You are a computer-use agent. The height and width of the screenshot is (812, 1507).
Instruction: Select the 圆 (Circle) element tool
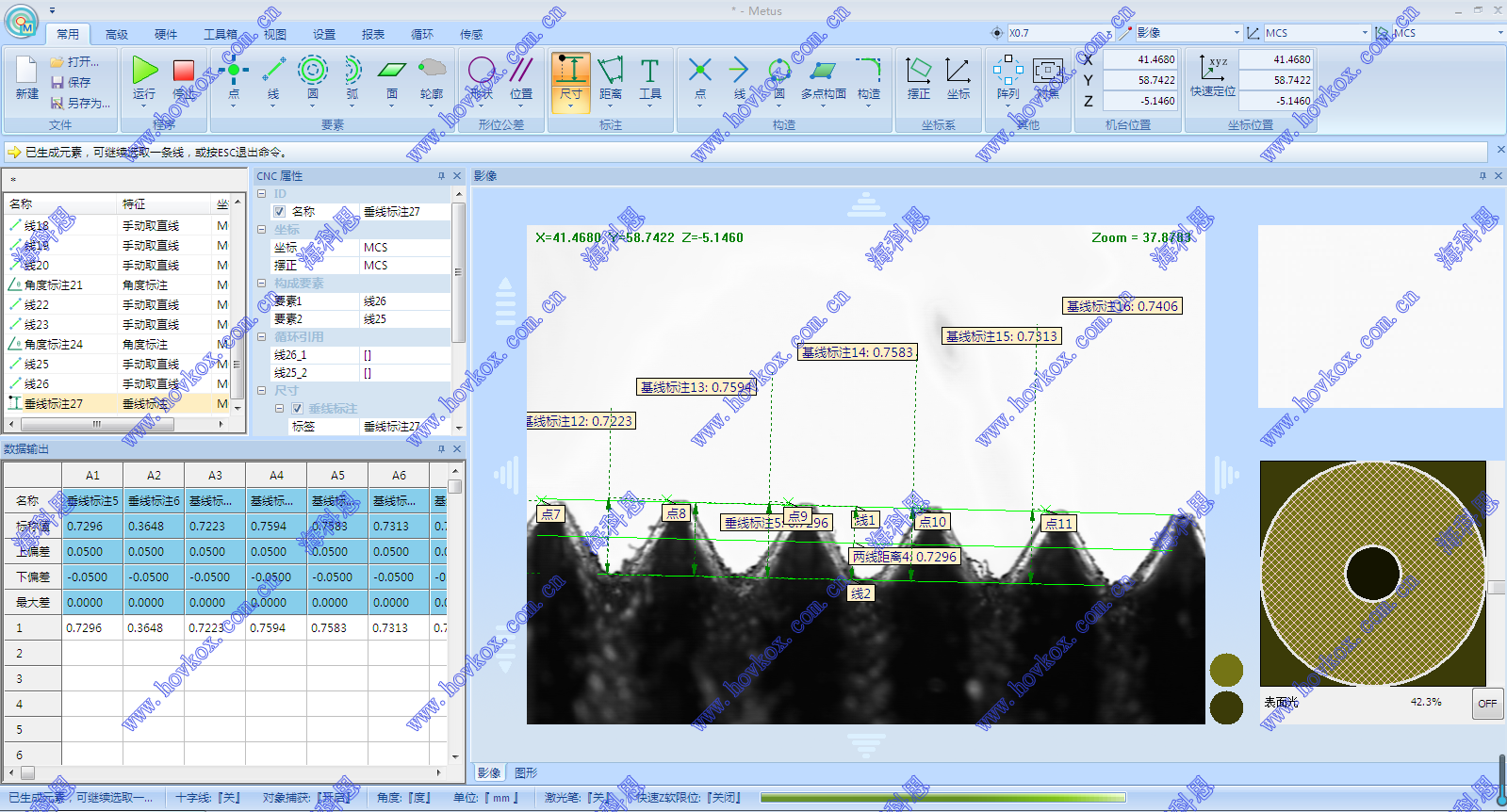click(x=312, y=72)
